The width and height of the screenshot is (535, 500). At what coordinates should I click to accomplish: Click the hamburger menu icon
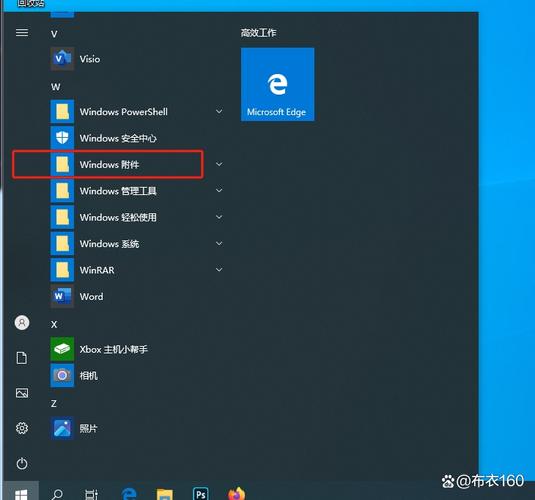pyautogui.click(x=22, y=32)
